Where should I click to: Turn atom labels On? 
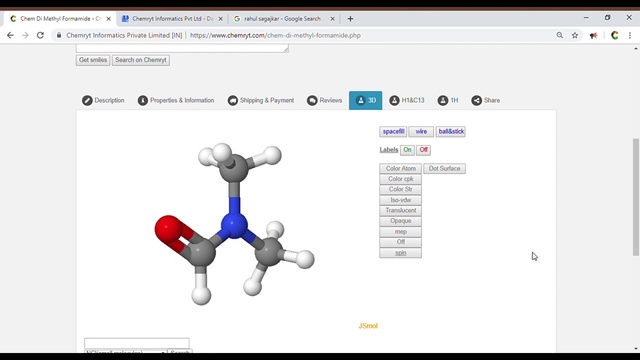click(x=407, y=150)
